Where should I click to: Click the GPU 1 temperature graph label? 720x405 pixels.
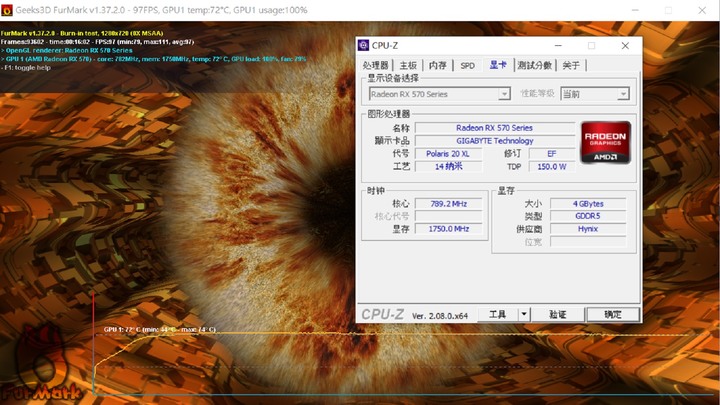[160, 329]
